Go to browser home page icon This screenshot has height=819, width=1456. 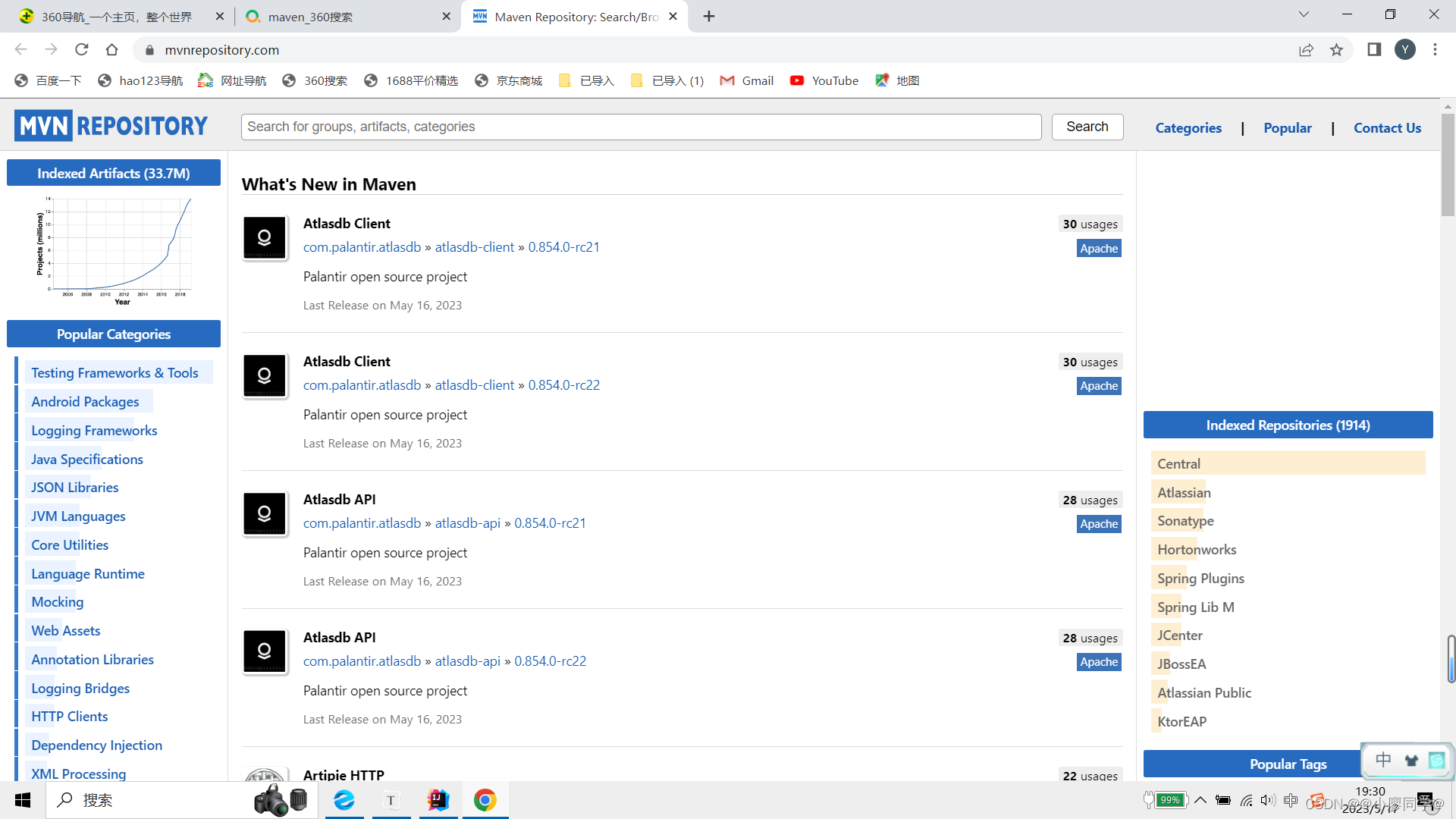pyautogui.click(x=111, y=50)
